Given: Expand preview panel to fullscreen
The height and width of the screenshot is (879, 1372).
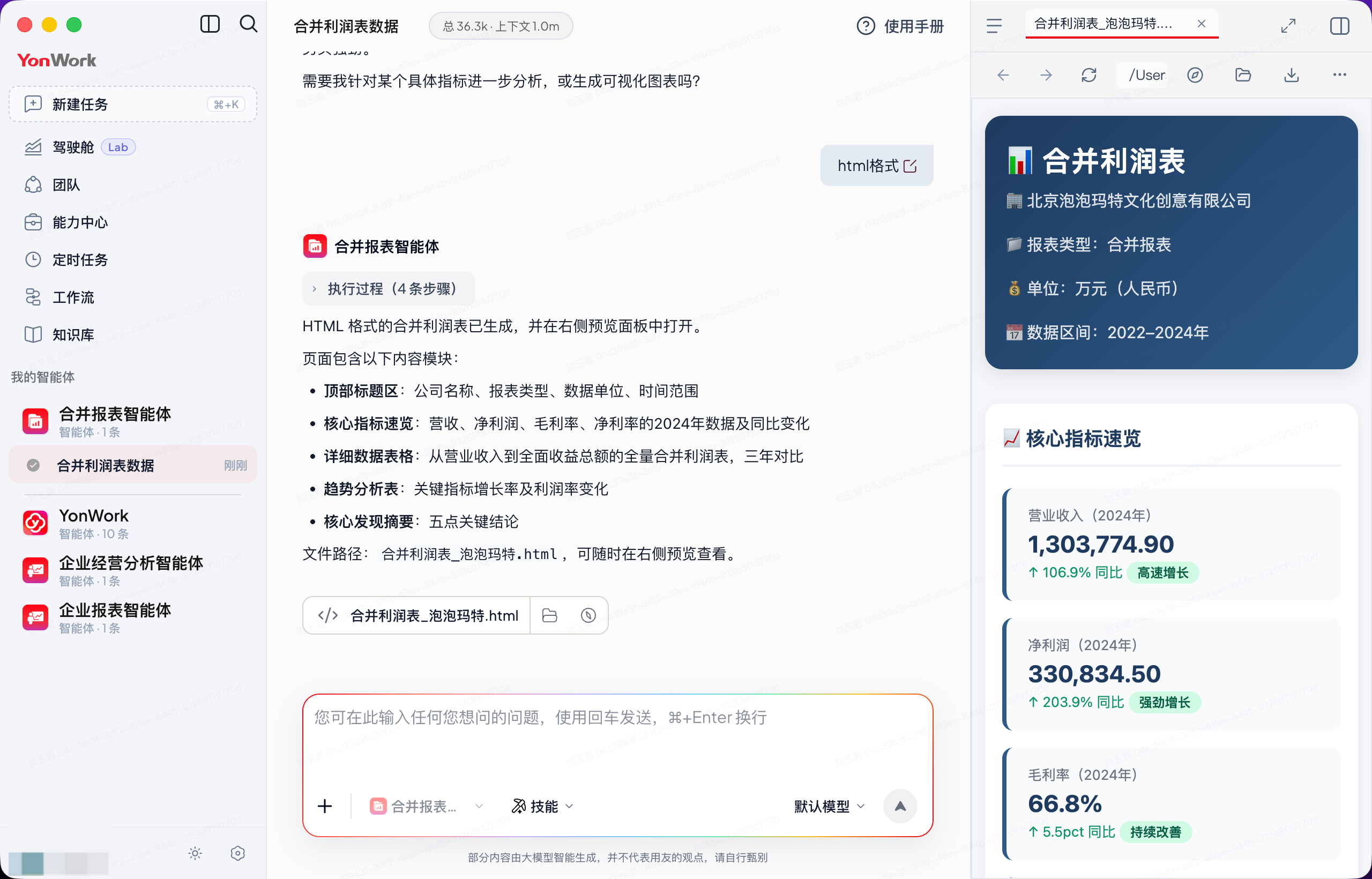Looking at the screenshot, I should coord(1288,26).
